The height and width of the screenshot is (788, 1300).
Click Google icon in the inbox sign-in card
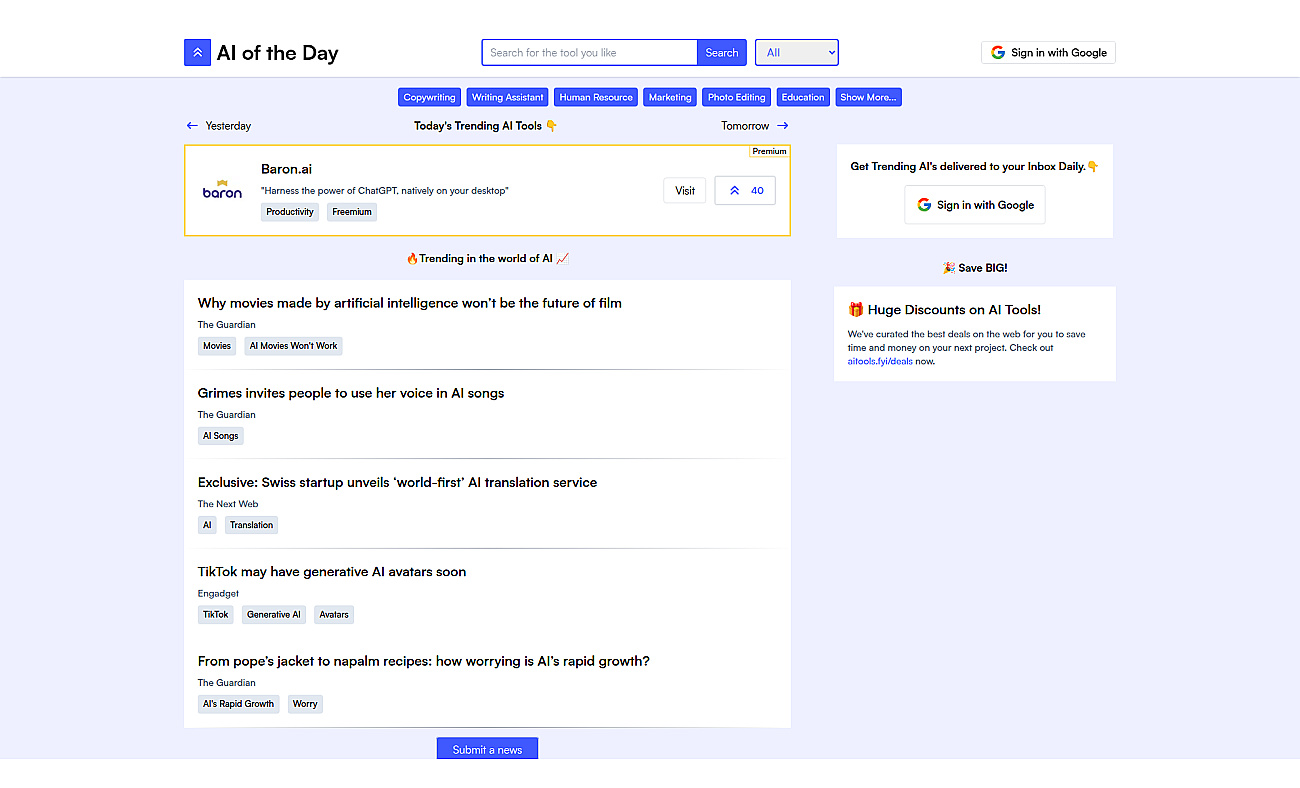tap(924, 205)
